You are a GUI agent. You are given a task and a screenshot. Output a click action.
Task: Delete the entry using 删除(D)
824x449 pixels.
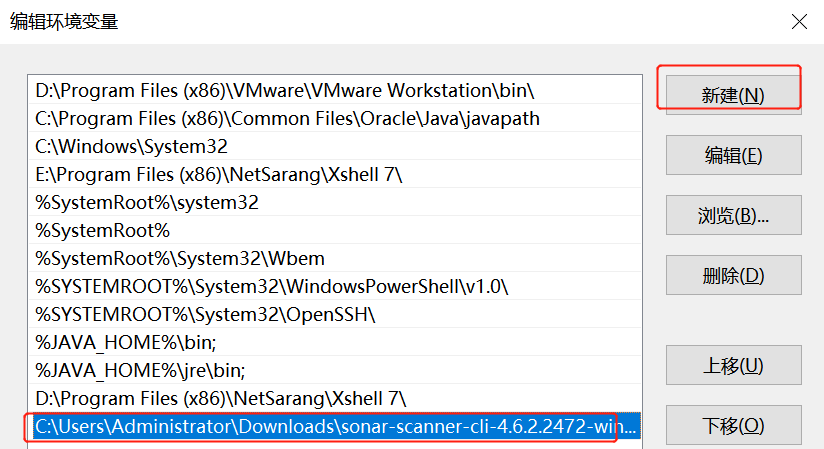[x=734, y=275]
